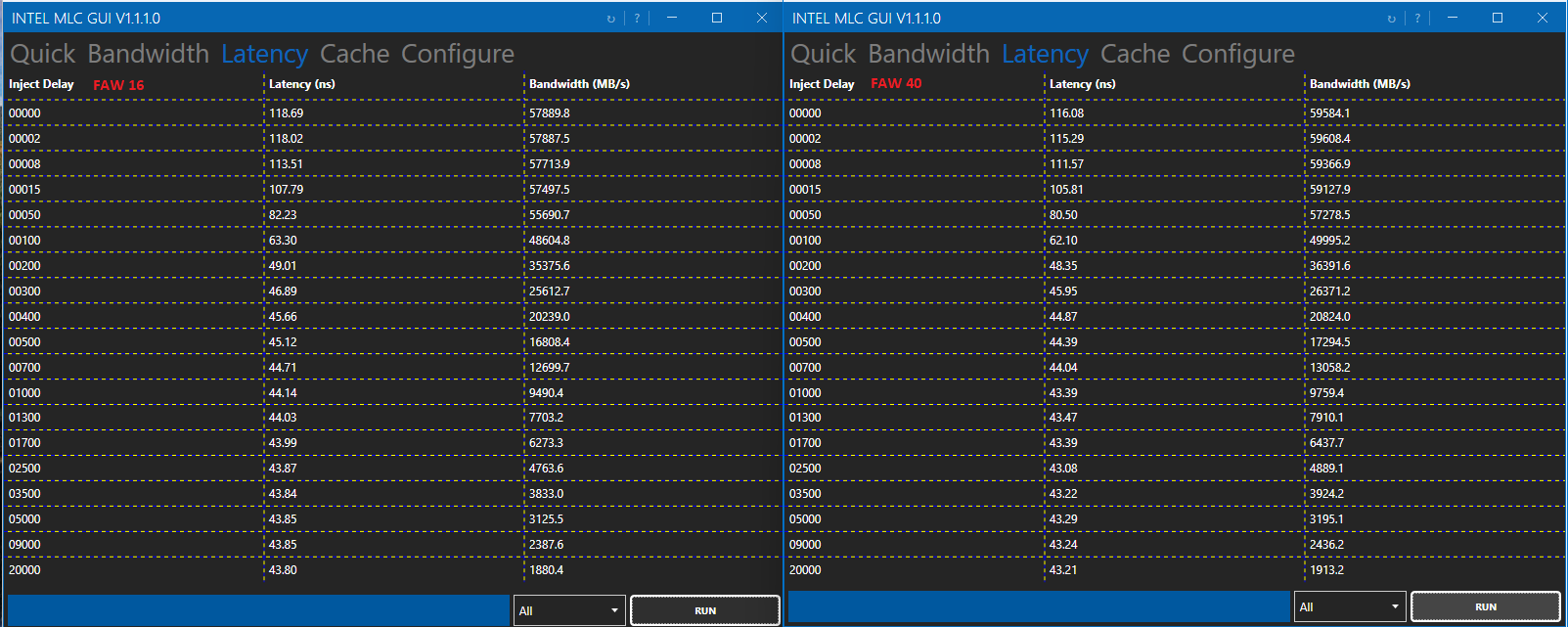Click inject delay 00700 in the FAW 40 window
1568x627 pixels.
pos(805,368)
